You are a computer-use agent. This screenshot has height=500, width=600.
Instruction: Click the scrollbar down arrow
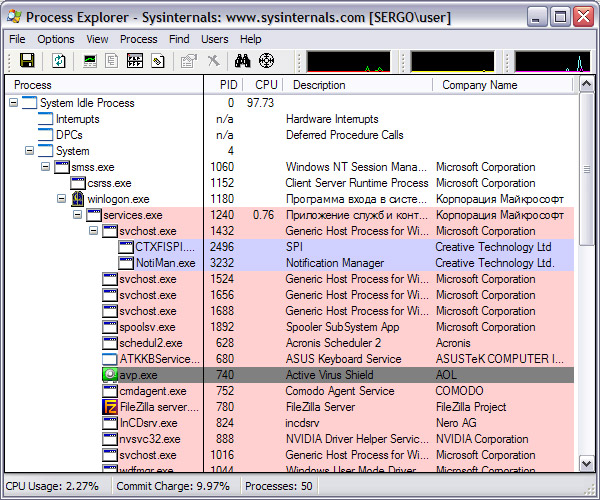pyautogui.click(x=587, y=464)
